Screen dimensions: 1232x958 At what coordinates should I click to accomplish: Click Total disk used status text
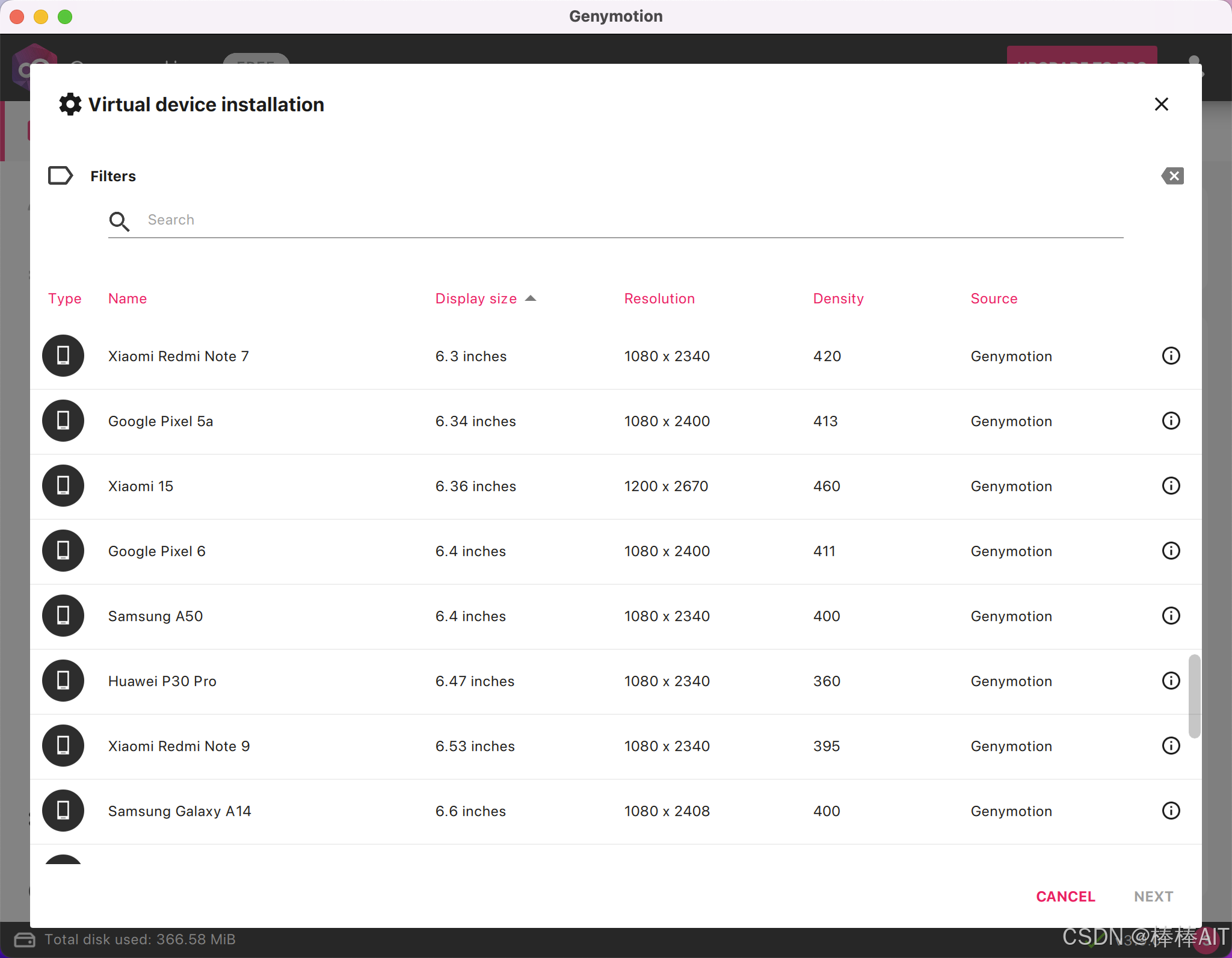tap(140, 939)
